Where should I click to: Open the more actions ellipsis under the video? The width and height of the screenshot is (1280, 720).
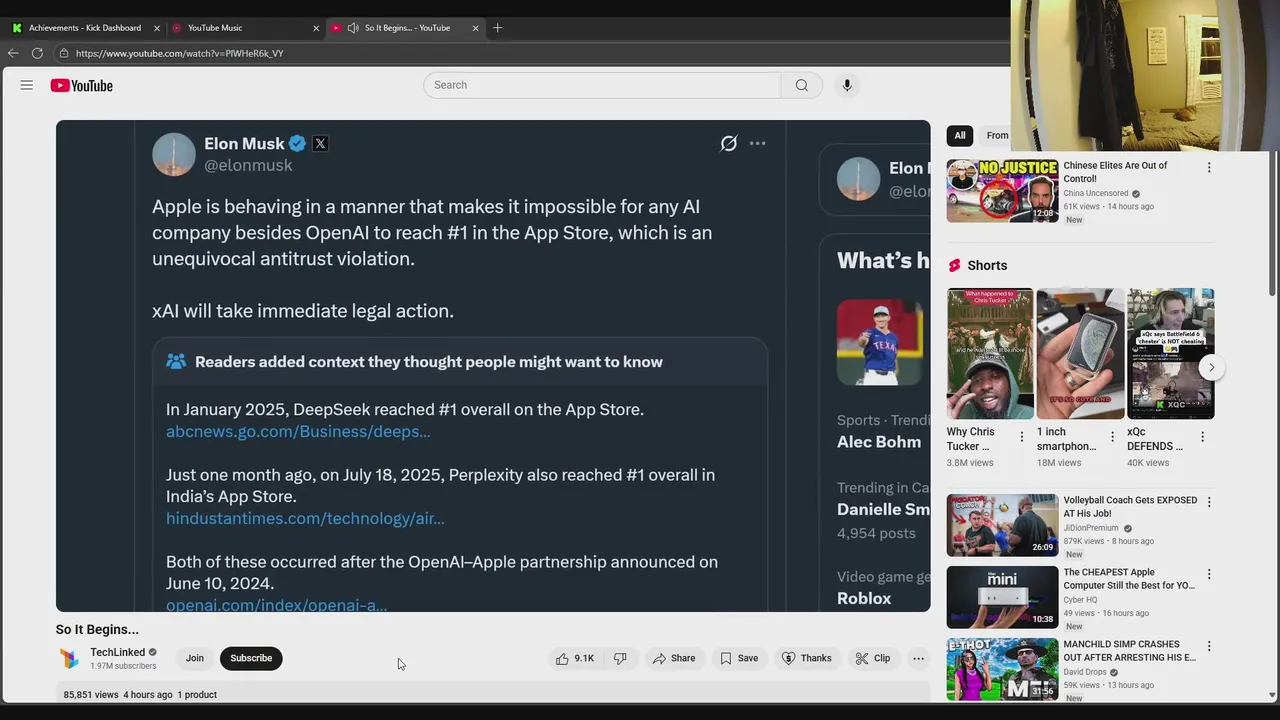point(918,658)
